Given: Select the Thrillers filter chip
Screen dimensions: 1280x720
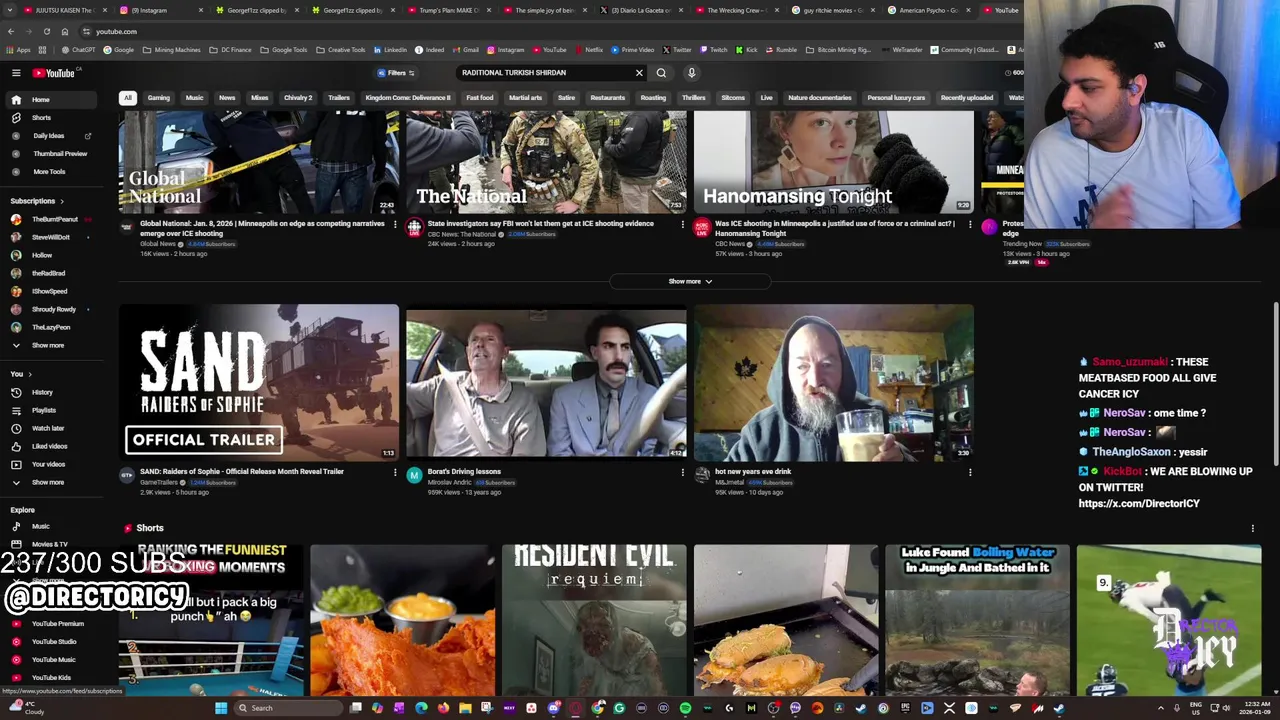Looking at the screenshot, I should click(693, 98).
